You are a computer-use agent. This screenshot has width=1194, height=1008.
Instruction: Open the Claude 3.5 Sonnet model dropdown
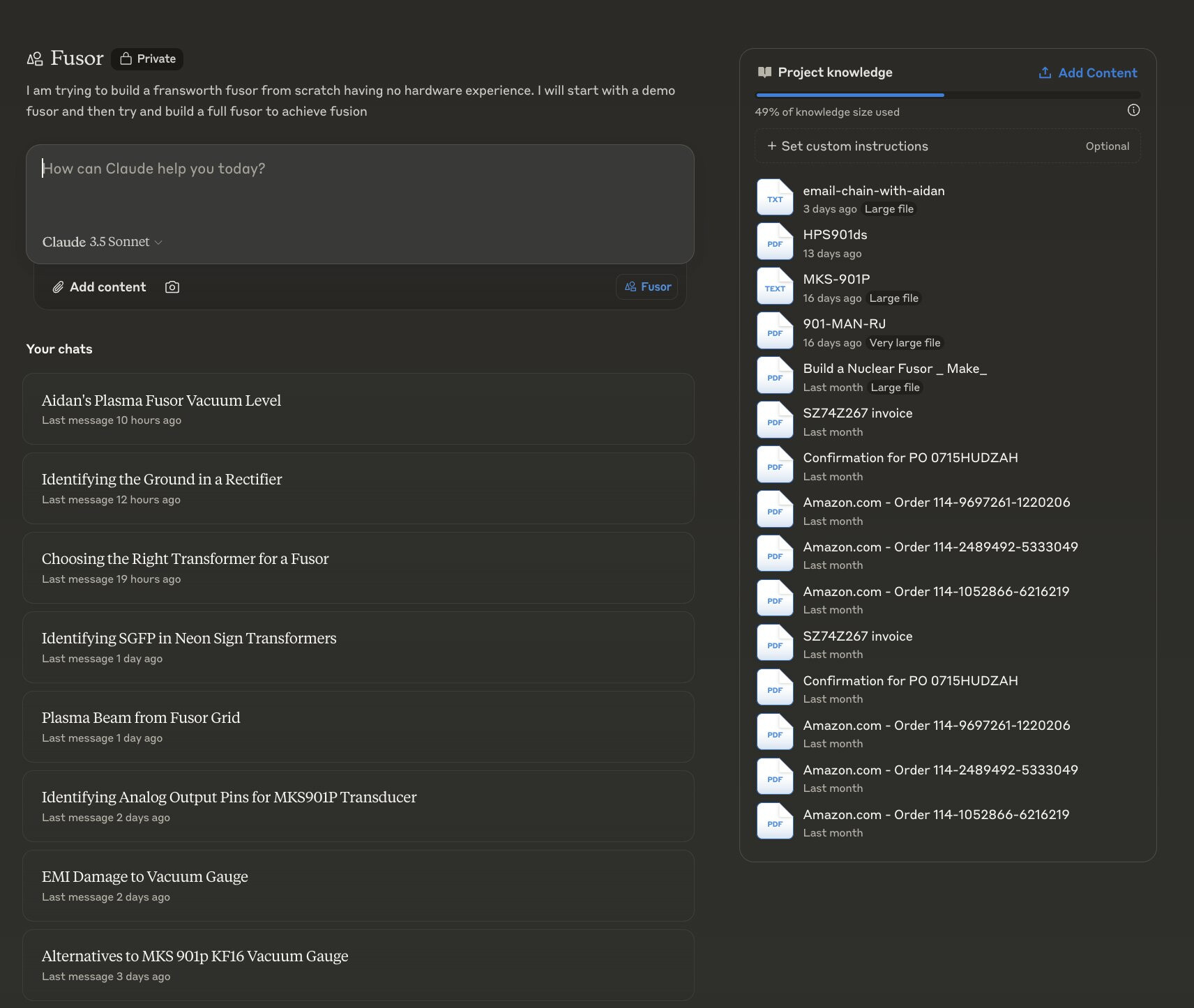(x=102, y=242)
